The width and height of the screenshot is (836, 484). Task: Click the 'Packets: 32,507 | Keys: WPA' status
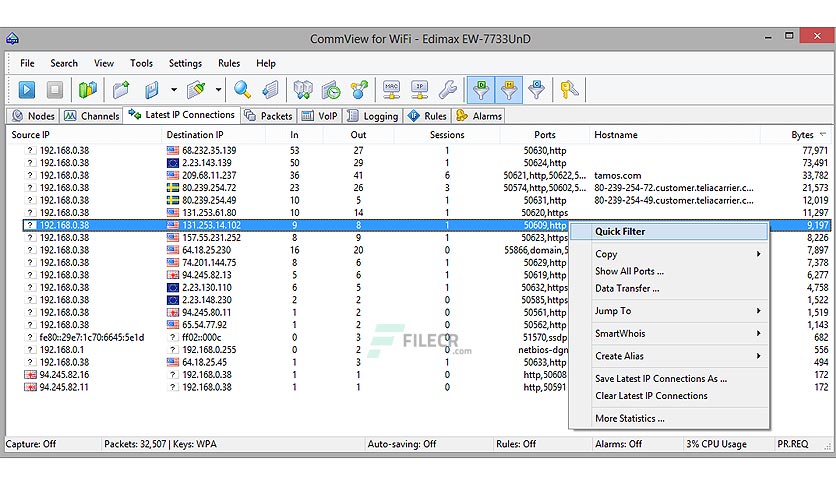[160, 444]
